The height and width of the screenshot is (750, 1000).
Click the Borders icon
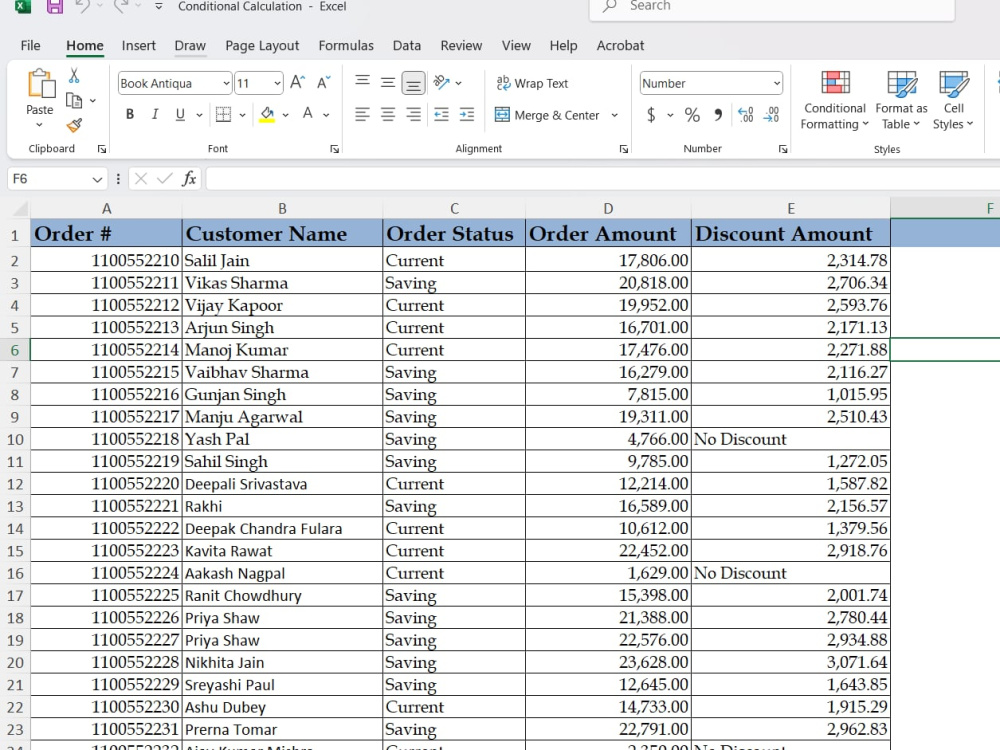pyautogui.click(x=223, y=115)
